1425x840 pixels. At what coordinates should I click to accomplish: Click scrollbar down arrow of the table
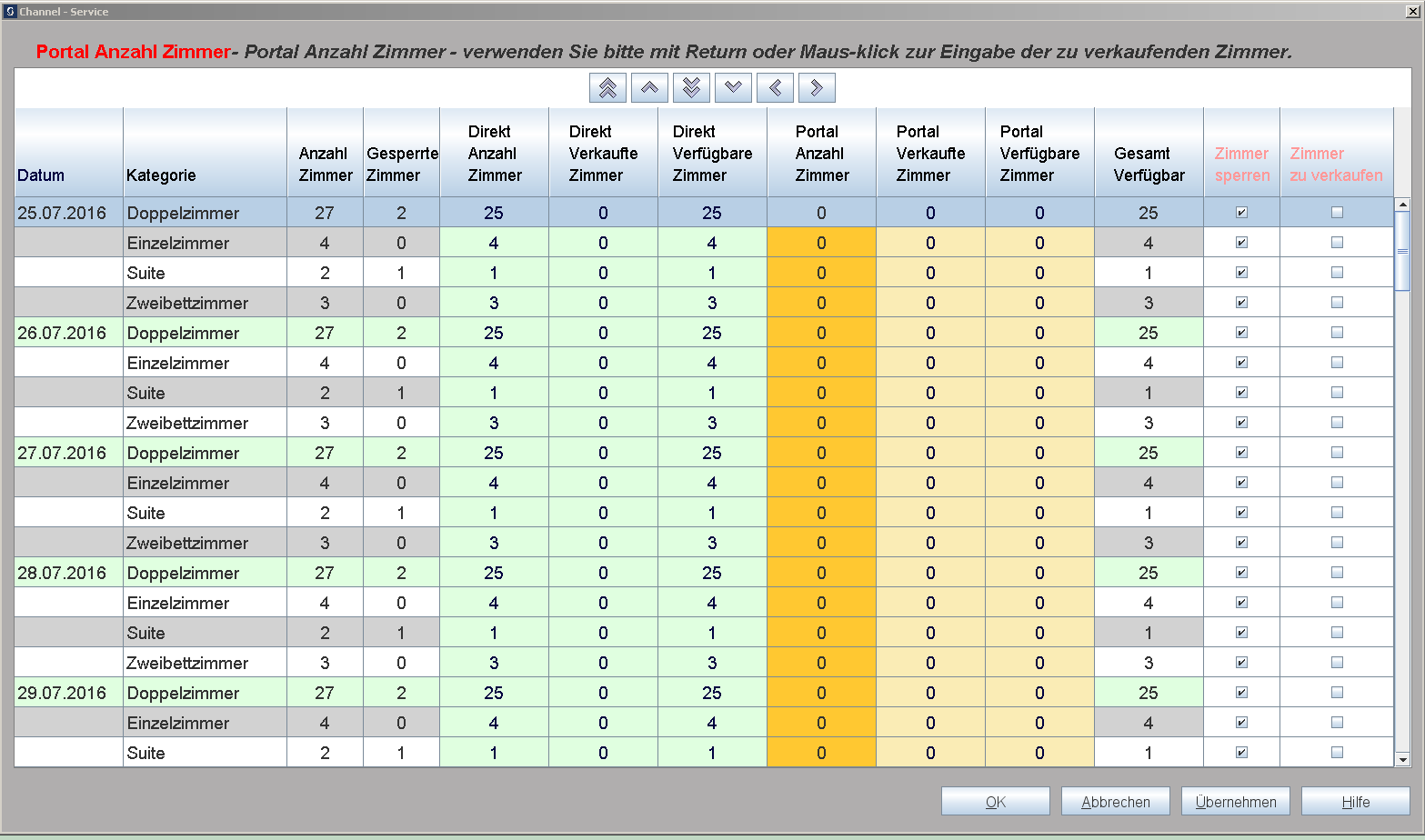click(x=1402, y=759)
